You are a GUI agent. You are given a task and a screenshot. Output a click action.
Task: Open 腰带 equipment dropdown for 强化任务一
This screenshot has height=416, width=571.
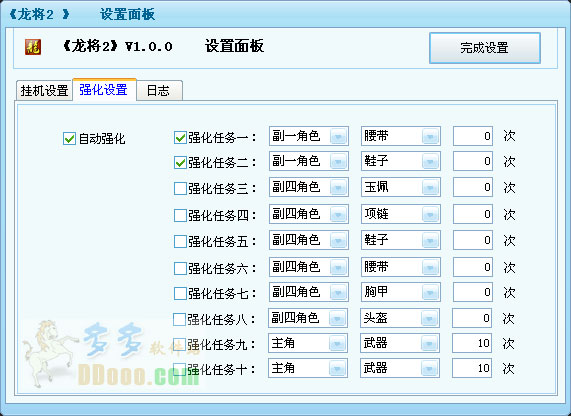click(401, 136)
